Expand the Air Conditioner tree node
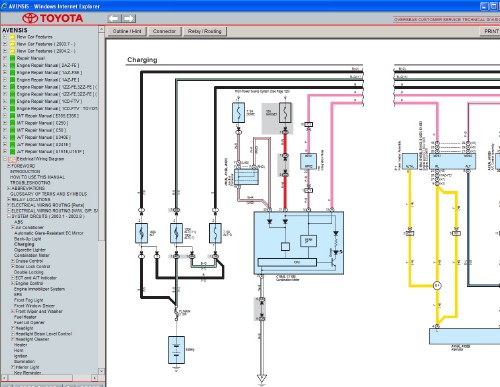 (13, 227)
